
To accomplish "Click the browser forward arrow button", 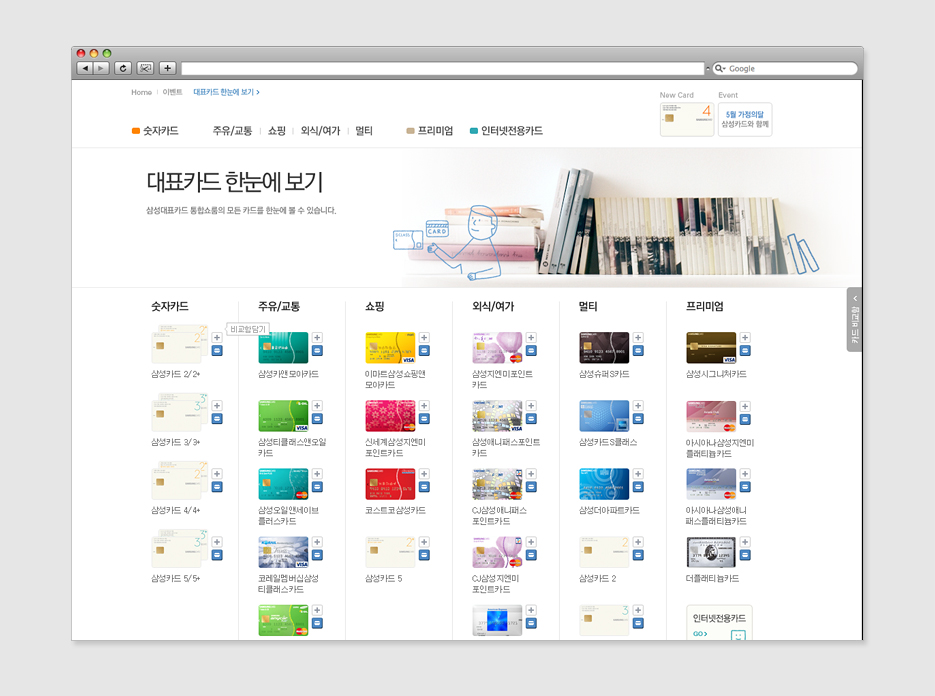I will 101,68.
